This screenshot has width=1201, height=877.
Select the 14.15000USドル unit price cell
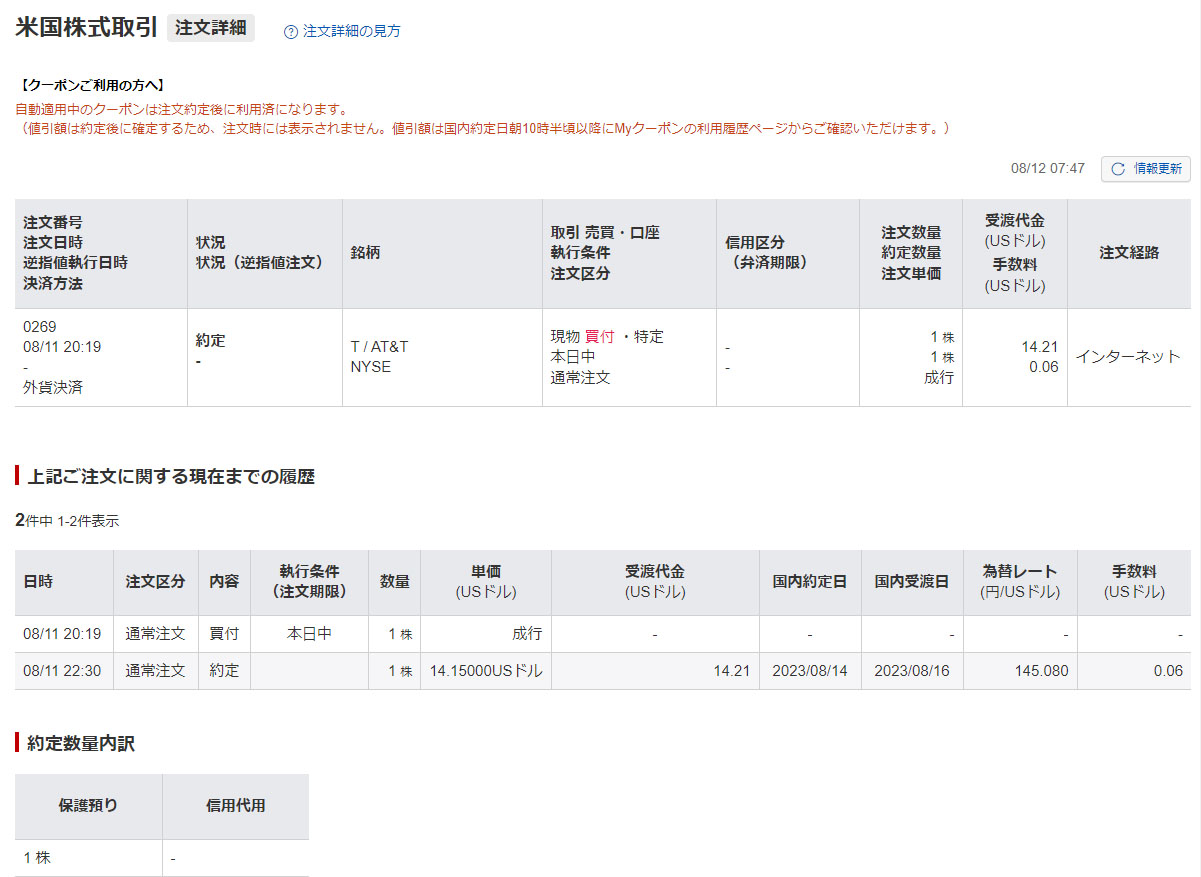pos(486,671)
